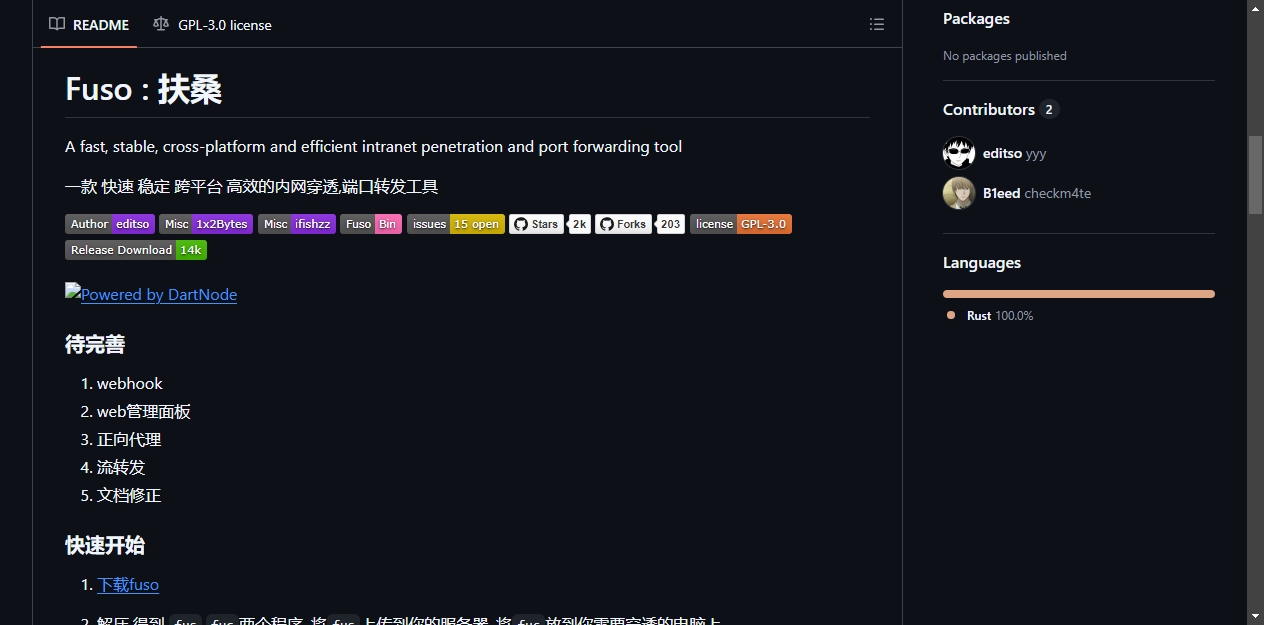Click the 待完善 heading
This screenshot has height=625, width=1264.
(x=95, y=344)
